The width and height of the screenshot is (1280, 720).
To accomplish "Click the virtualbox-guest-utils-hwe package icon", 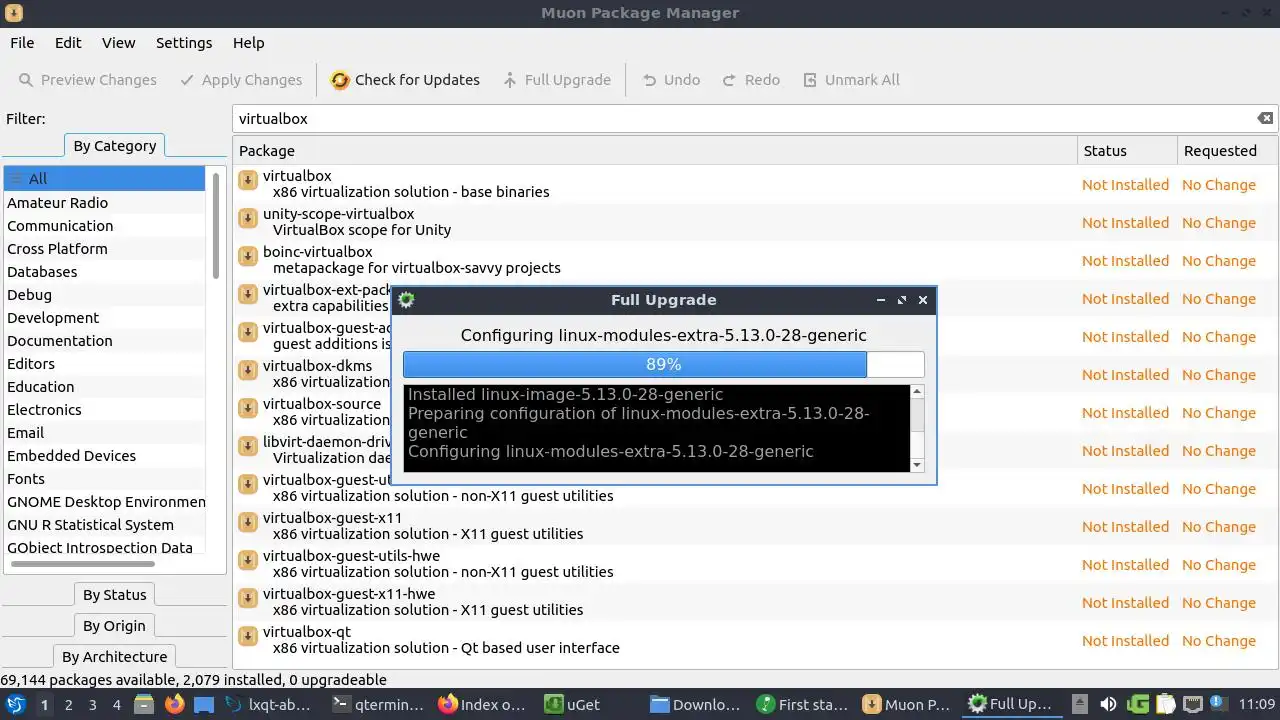I will [248, 560].
